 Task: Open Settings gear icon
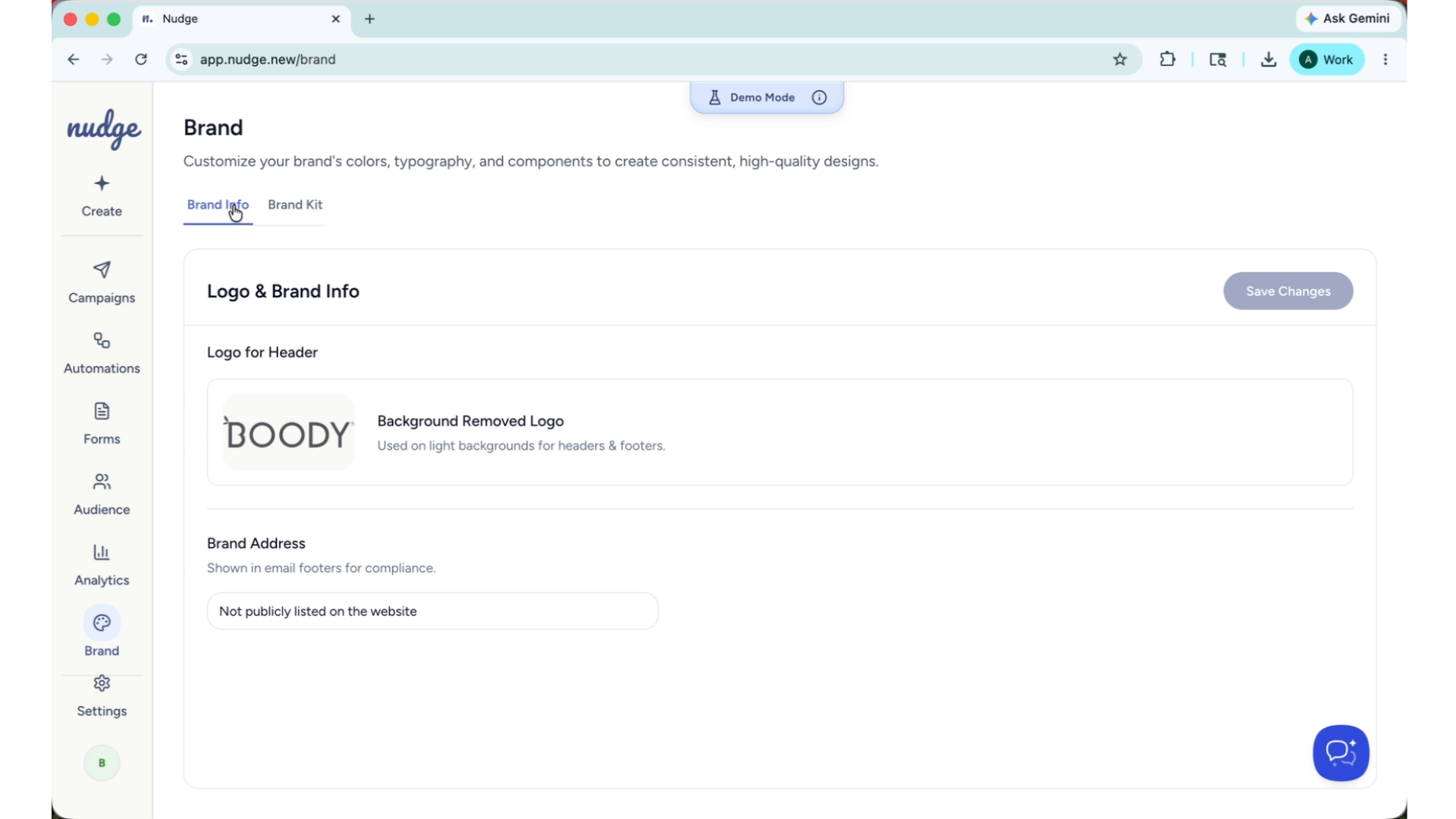click(102, 683)
